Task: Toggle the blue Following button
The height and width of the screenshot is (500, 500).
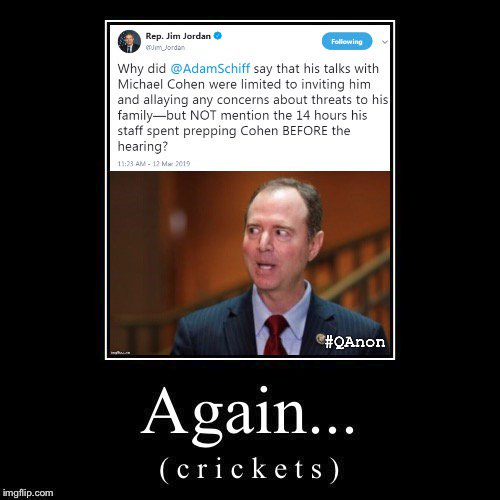Action: point(347,41)
